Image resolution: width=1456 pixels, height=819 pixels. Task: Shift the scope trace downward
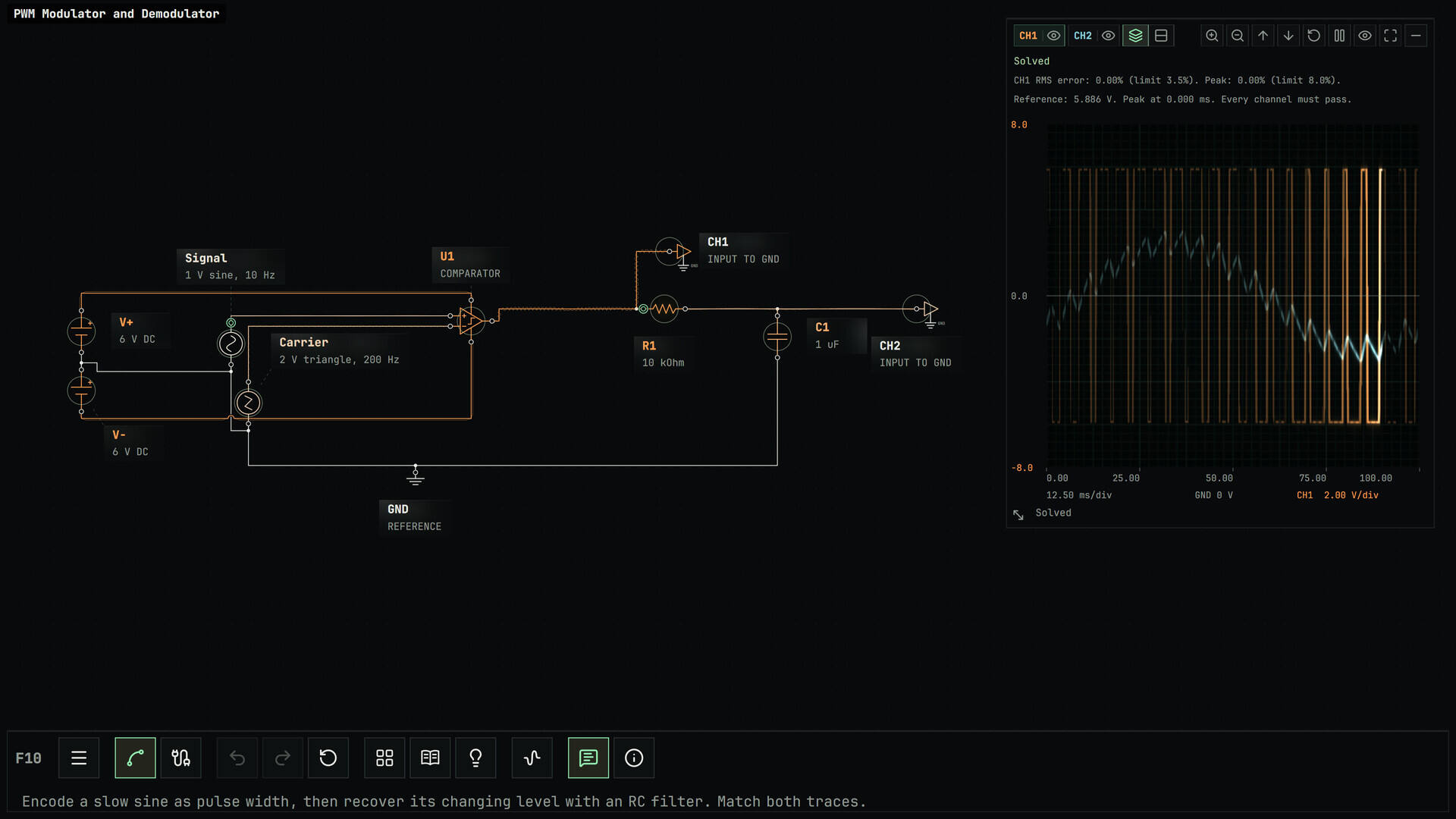coord(1288,36)
